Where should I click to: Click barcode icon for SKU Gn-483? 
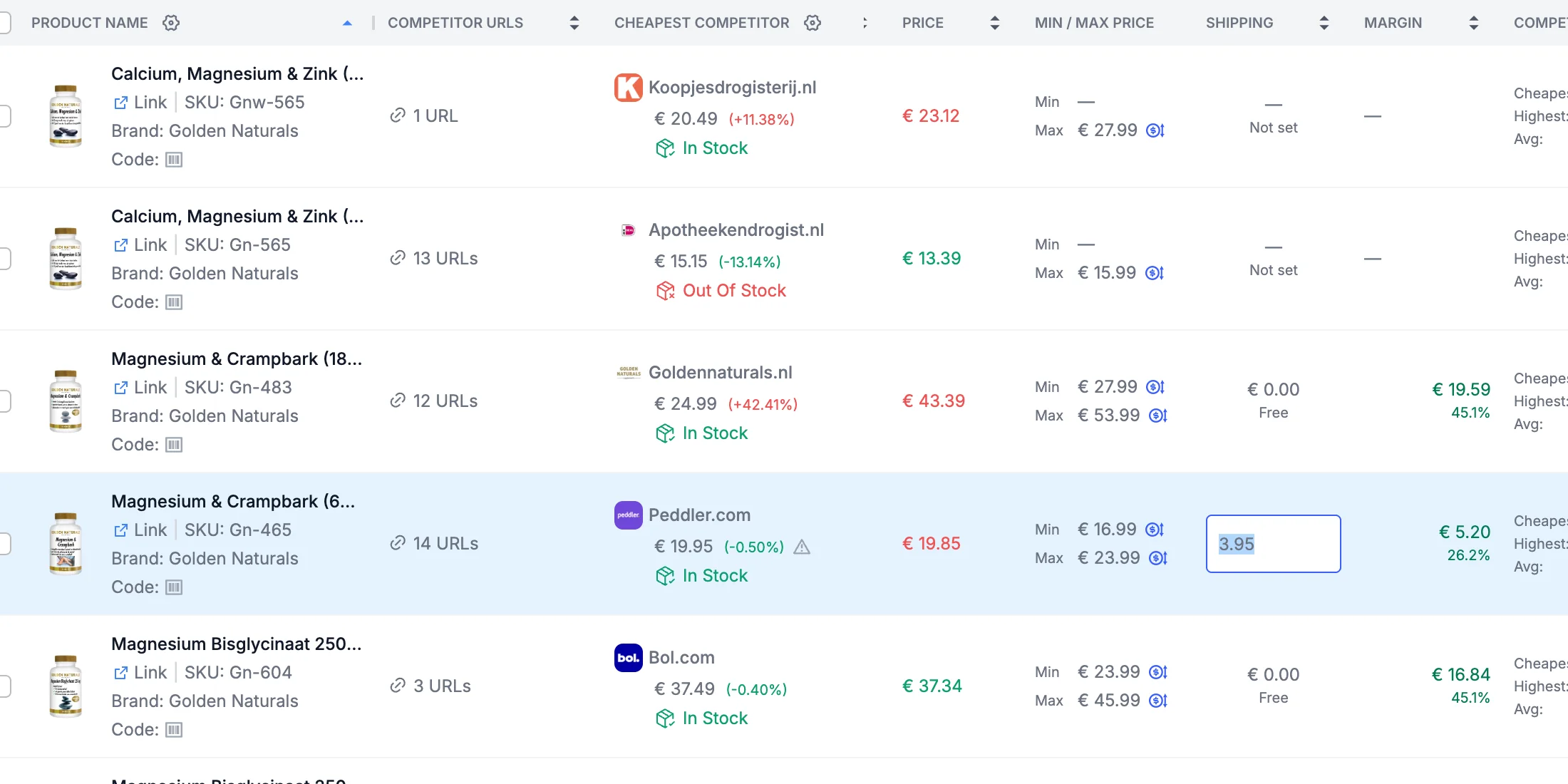tap(174, 445)
